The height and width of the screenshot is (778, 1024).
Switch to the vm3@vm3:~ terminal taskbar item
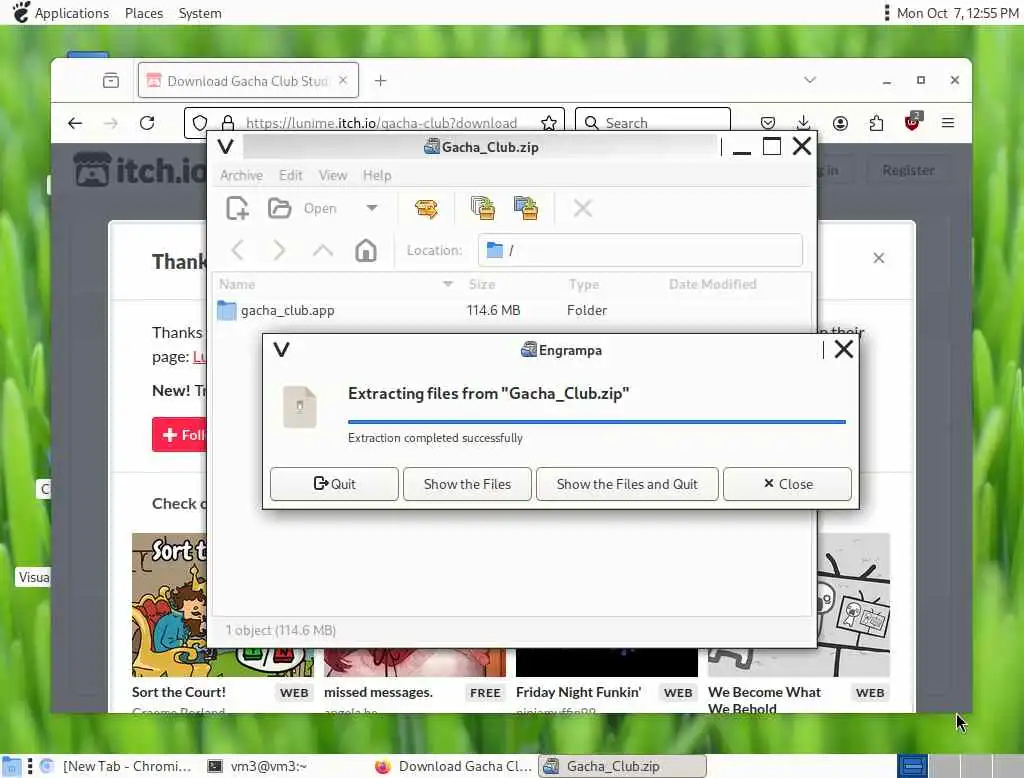257,766
